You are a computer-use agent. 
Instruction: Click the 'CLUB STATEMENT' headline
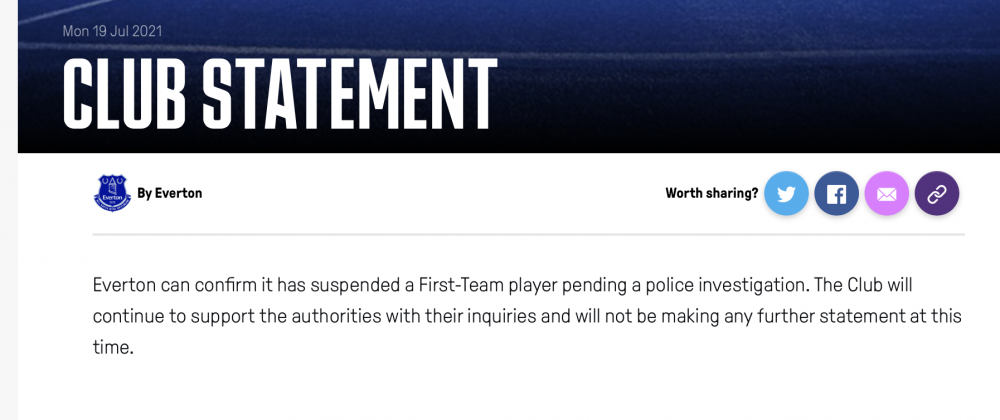tap(279, 94)
